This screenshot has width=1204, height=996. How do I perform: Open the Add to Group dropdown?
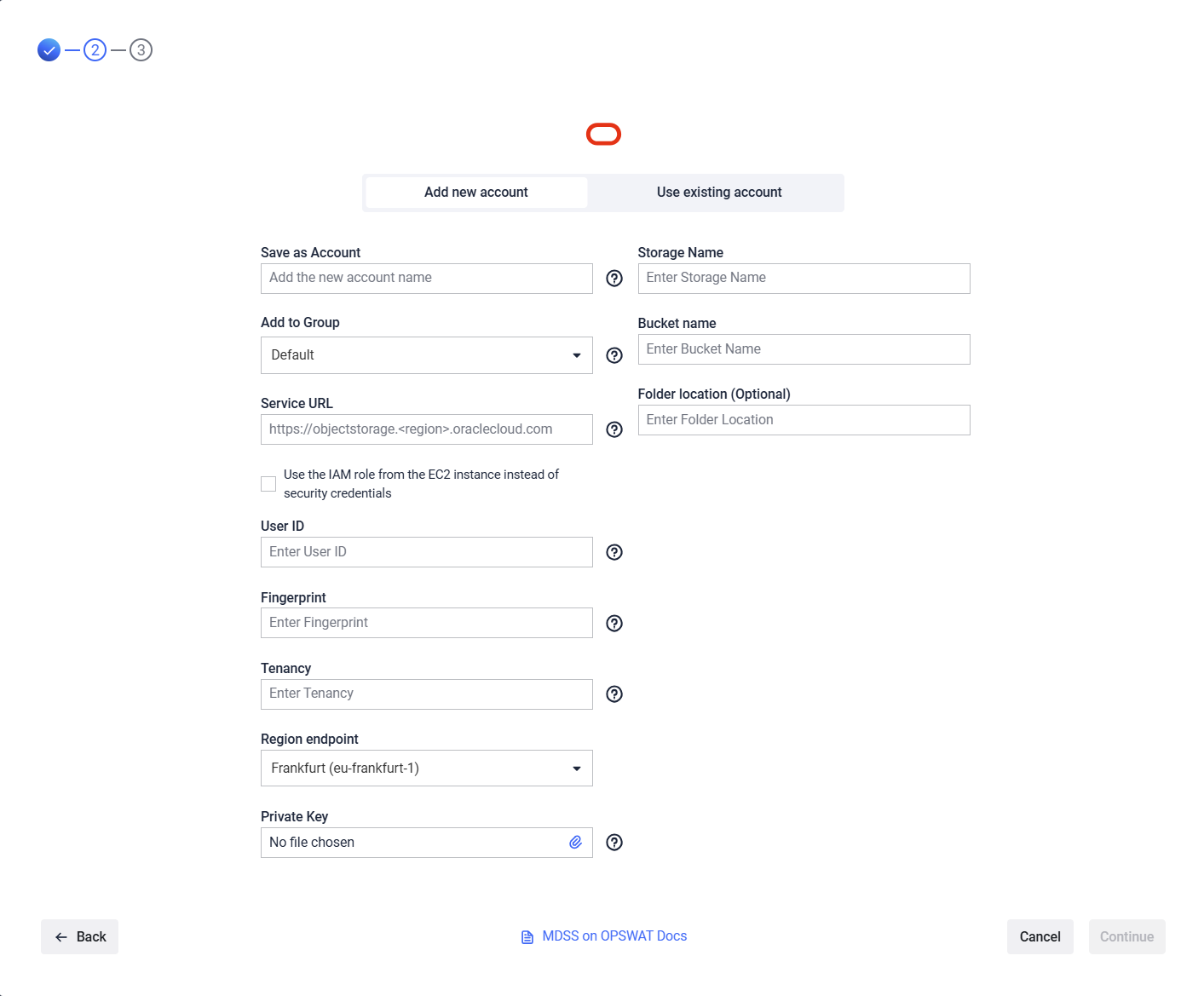426,355
